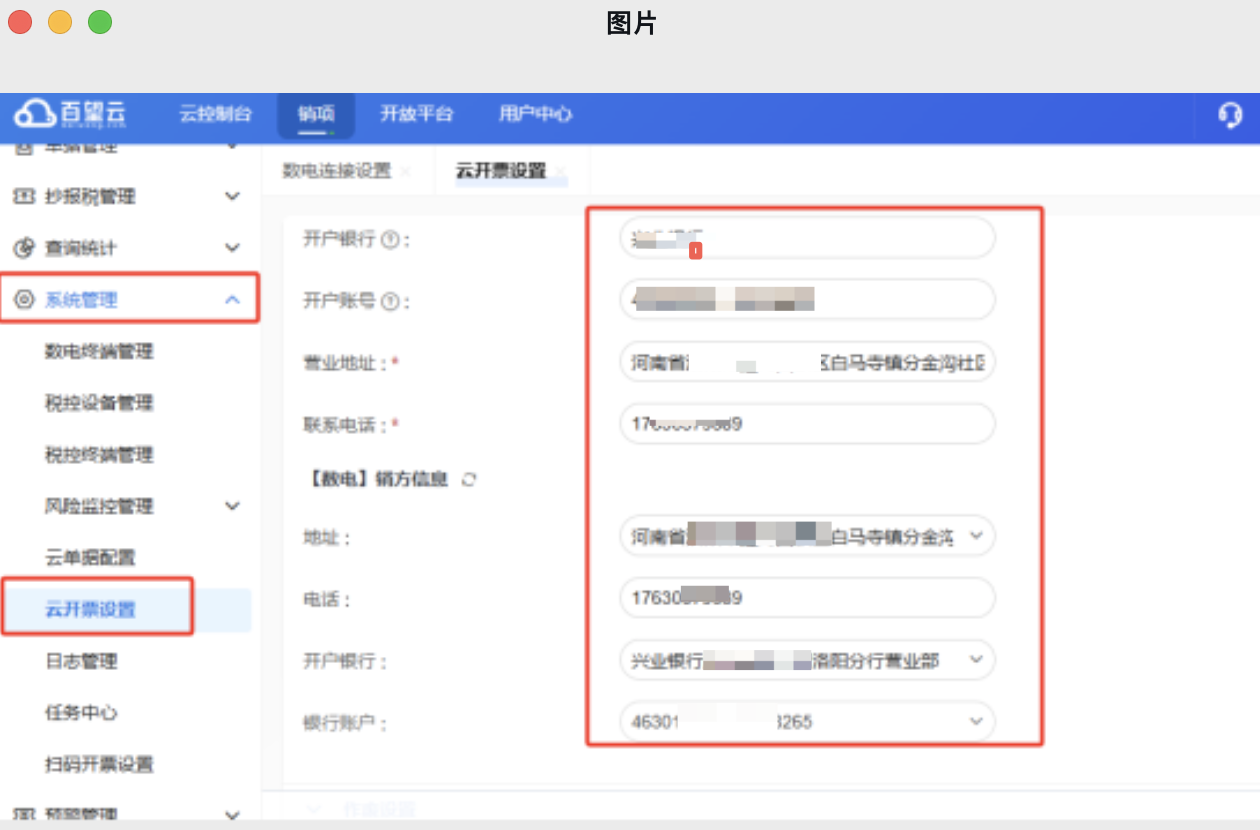
Task: Open 云单据配置 in sidebar
Action: pos(90,558)
